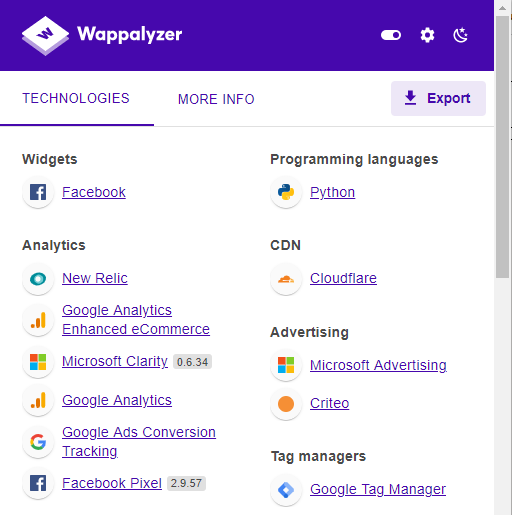Click the Facebook widget icon
Viewport: 512px width, 515px height.
(x=38, y=192)
